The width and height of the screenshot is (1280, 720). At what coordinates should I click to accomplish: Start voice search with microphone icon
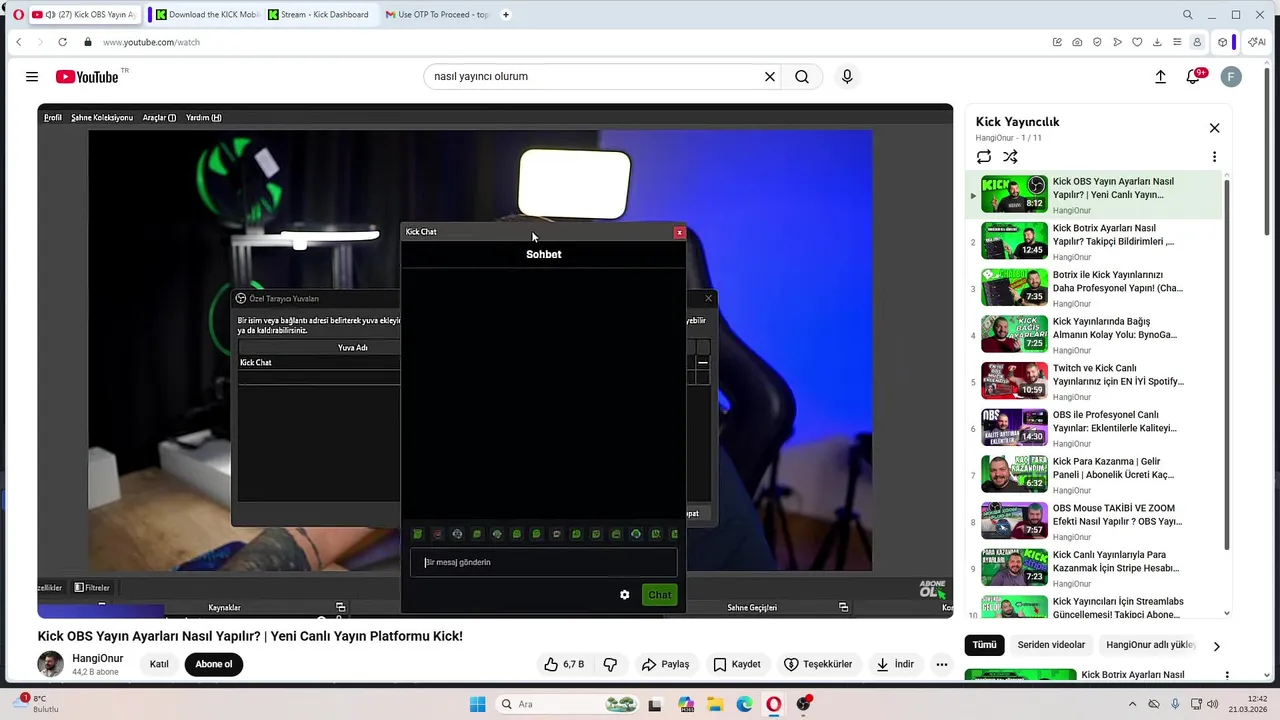(847, 77)
